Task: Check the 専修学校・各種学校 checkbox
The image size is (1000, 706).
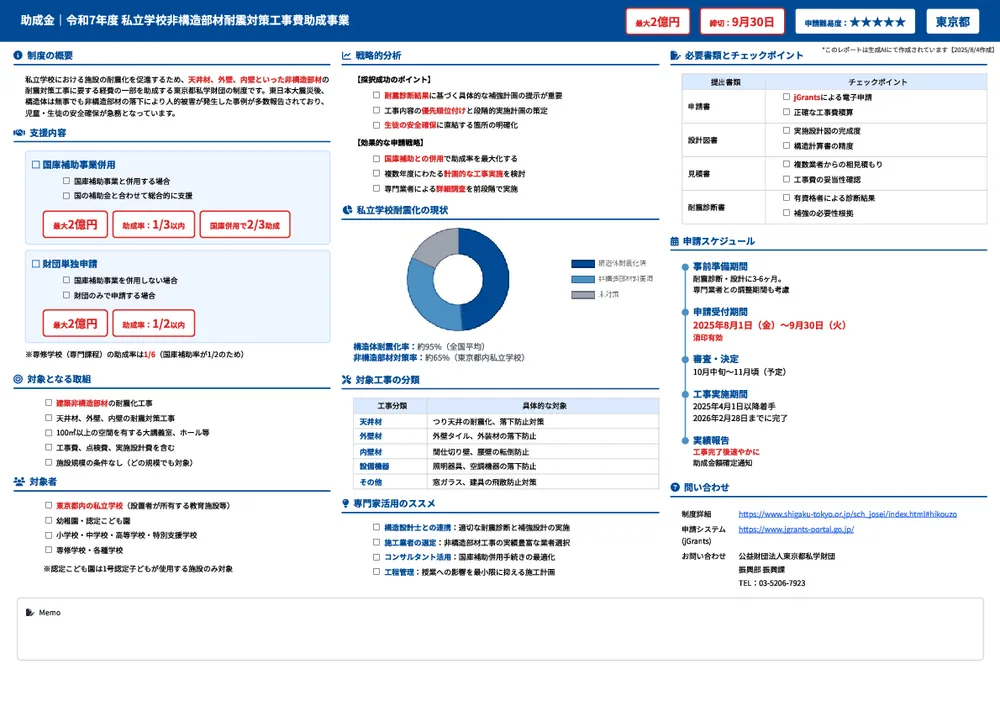Action: point(48,550)
